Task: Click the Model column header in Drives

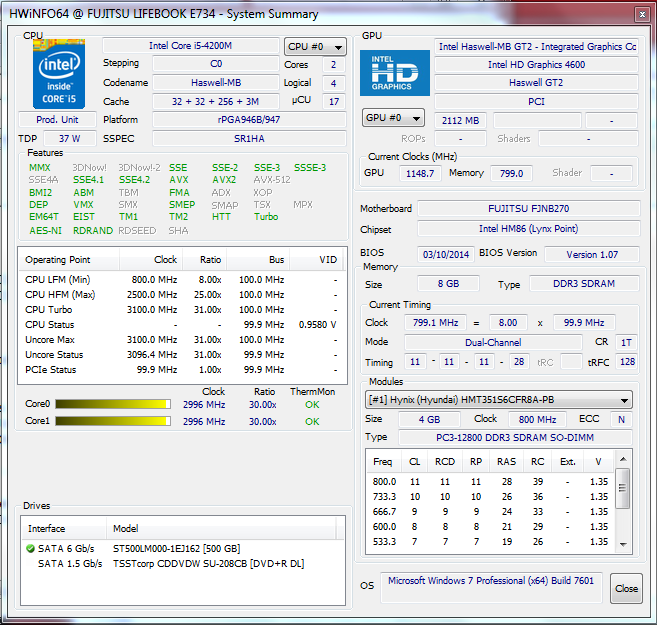Action: pos(221,529)
